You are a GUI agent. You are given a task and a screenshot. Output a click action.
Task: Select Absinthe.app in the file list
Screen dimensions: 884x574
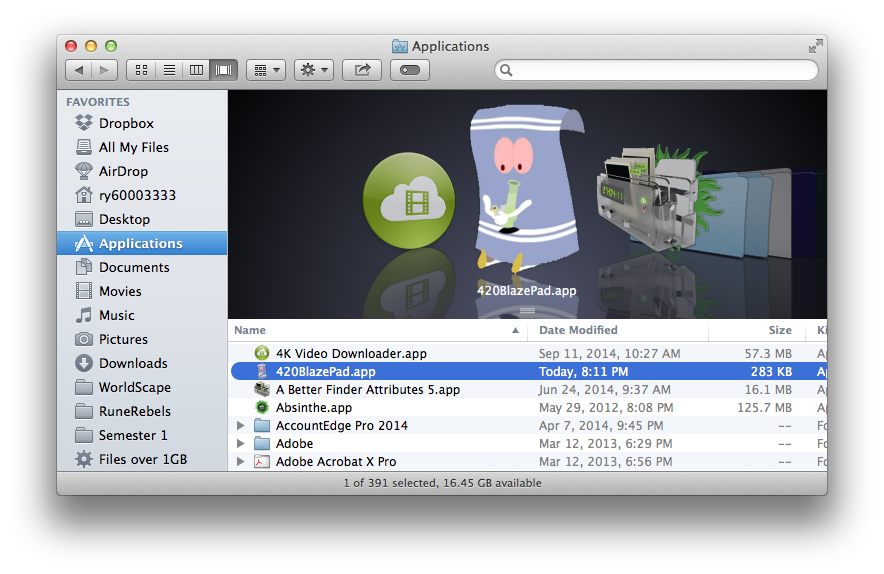528,408
